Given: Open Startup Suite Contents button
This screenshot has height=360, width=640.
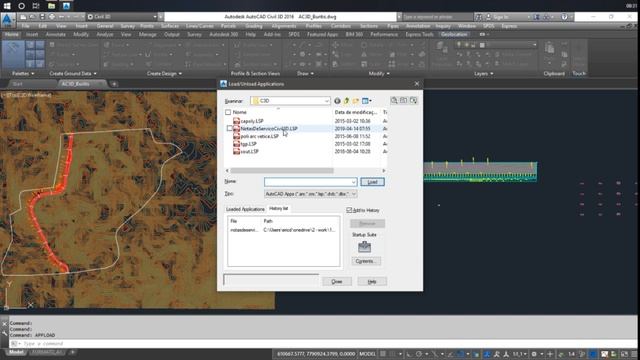Looking at the screenshot, I should click(x=366, y=261).
